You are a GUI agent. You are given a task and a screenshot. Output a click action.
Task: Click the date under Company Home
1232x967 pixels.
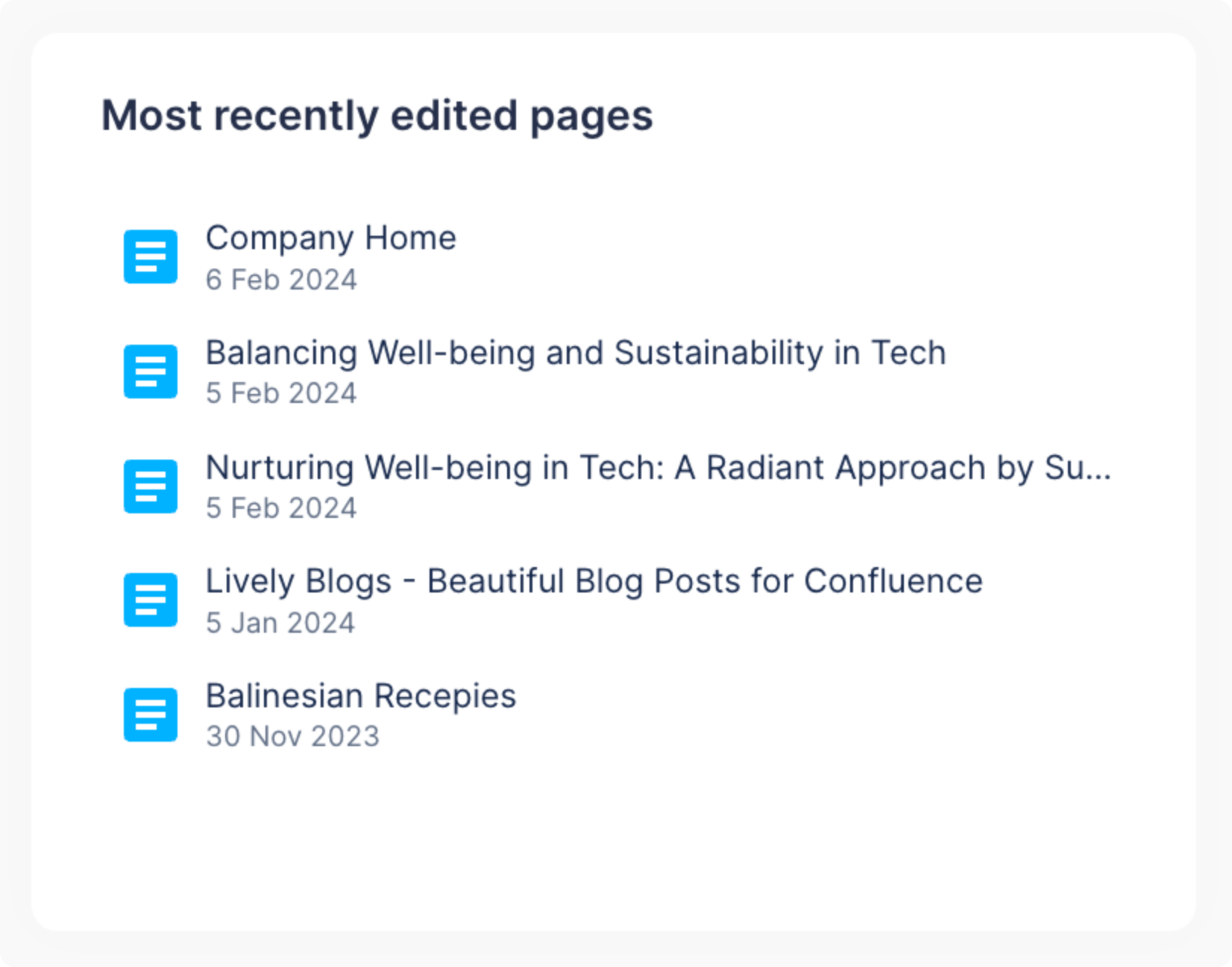coord(282,279)
